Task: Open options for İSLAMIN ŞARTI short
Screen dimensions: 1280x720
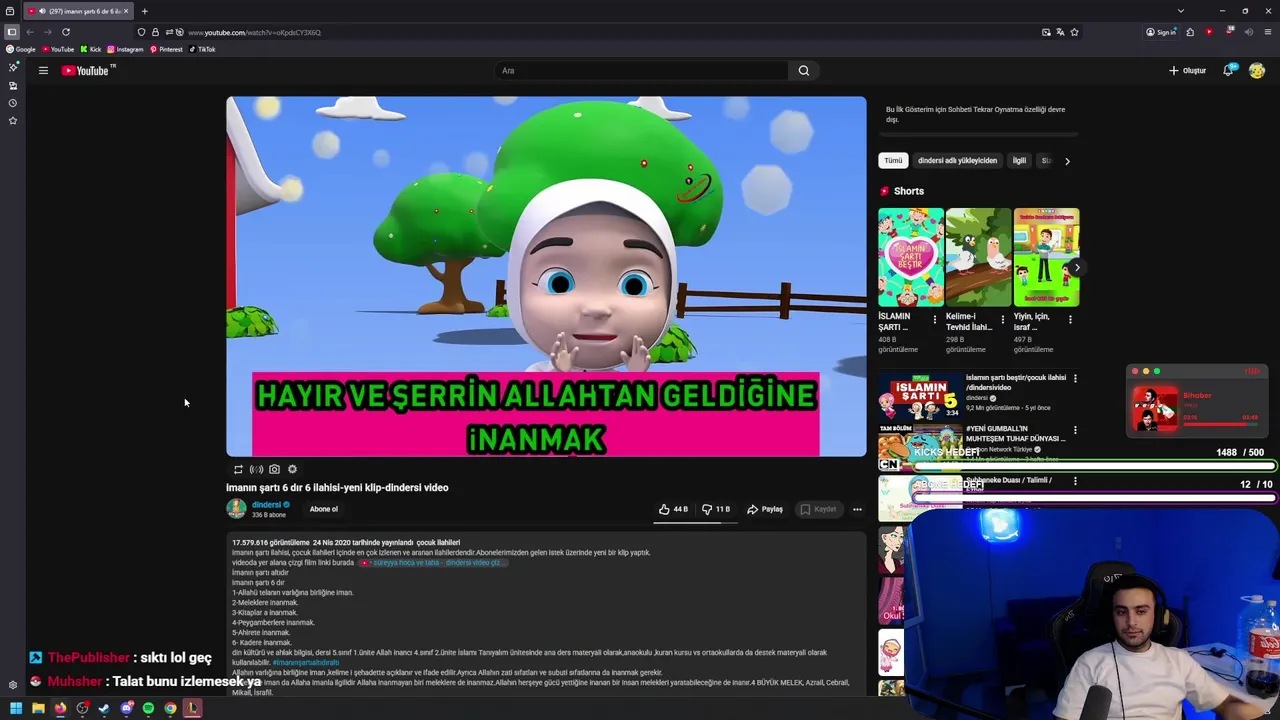Action: pos(935,320)
